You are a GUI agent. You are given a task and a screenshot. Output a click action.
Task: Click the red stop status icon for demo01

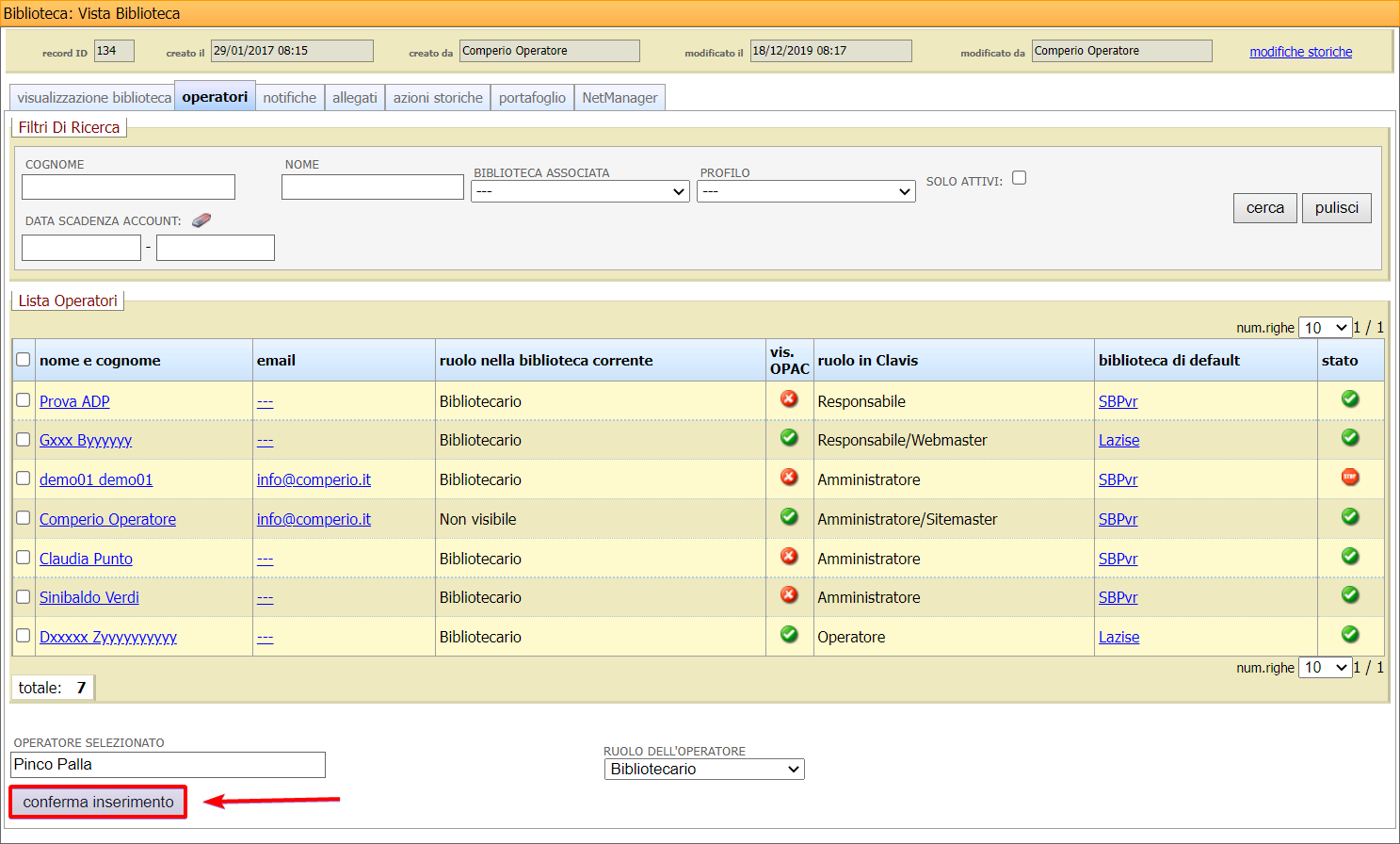click(x=1350, y=477)
